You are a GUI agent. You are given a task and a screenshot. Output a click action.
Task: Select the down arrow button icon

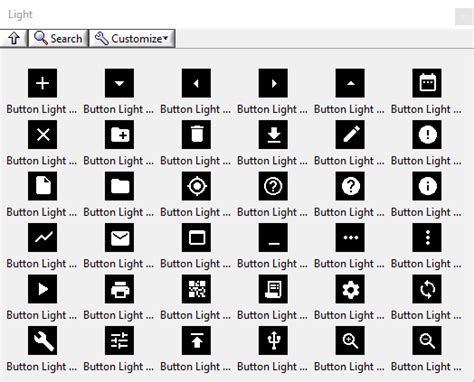pyautogui.click(x=119, y=83)
